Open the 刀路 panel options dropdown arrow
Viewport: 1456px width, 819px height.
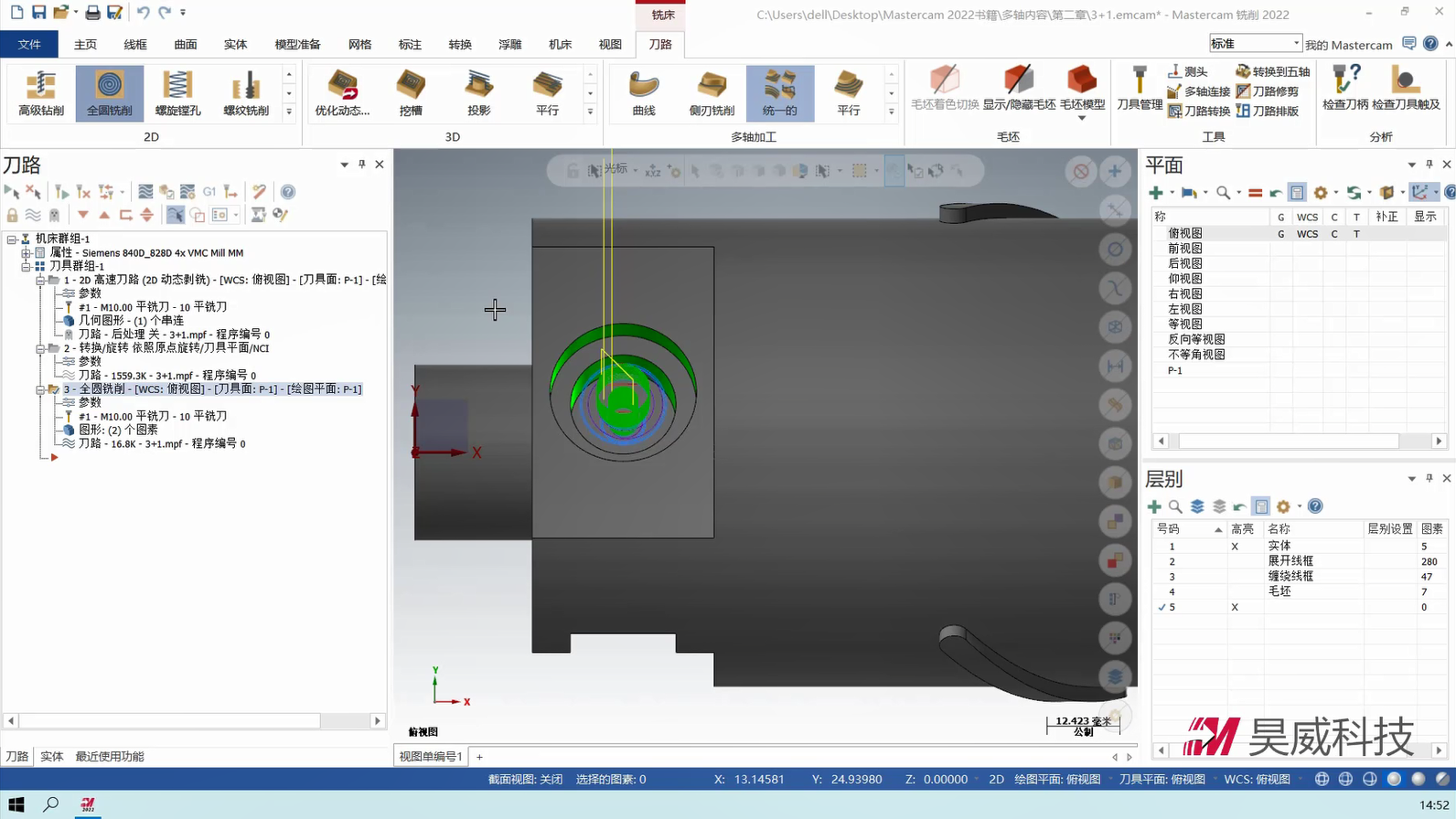(344, 165)
